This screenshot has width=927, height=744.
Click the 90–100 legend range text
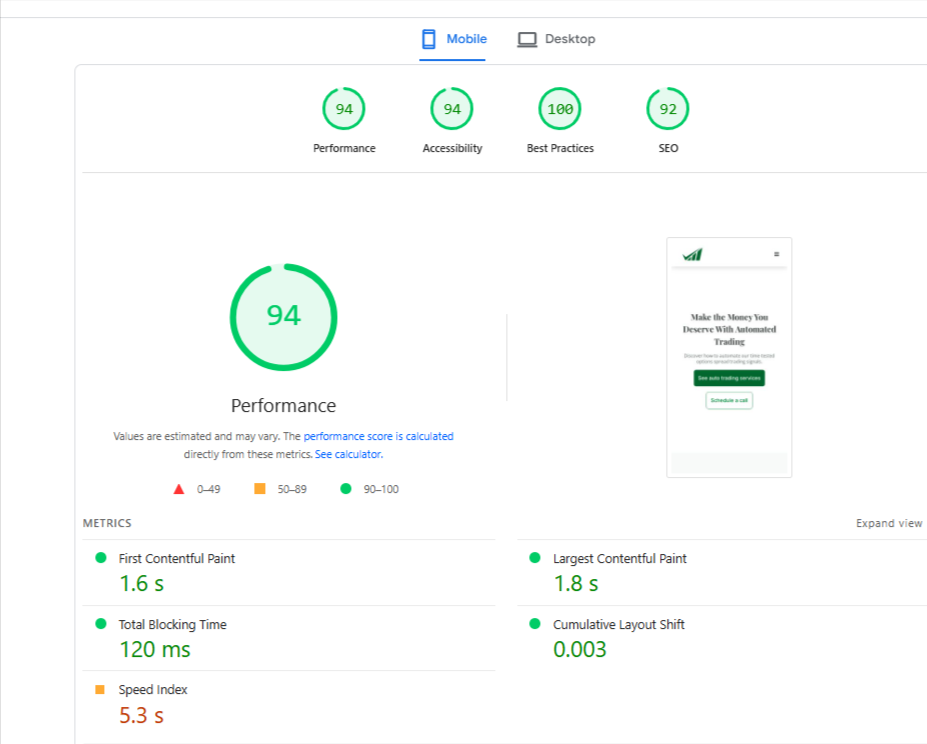[x=381, y=490]
